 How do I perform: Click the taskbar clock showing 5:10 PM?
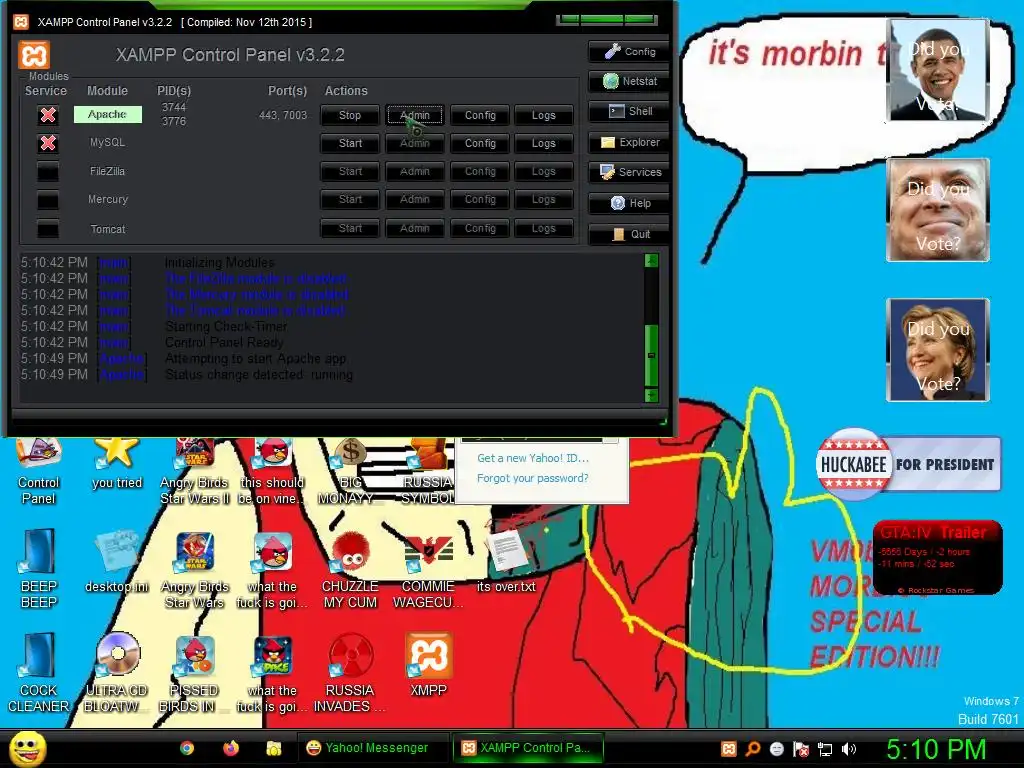[x=936, y=749]
